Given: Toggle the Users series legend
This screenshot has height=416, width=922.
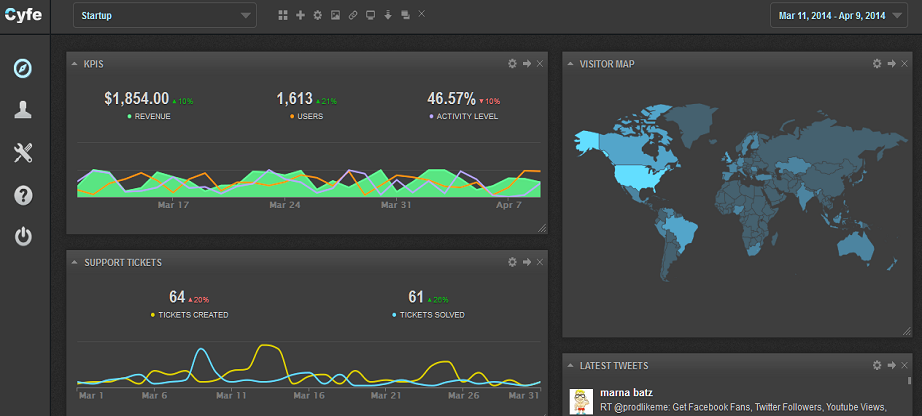Looking at the screenshot, I should [306, 117].
